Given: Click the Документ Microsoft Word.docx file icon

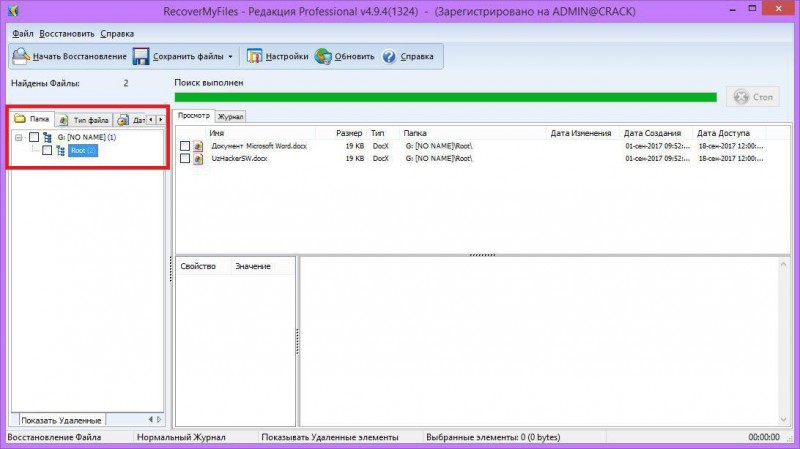Looking at the screenshot, I should 198,146.
